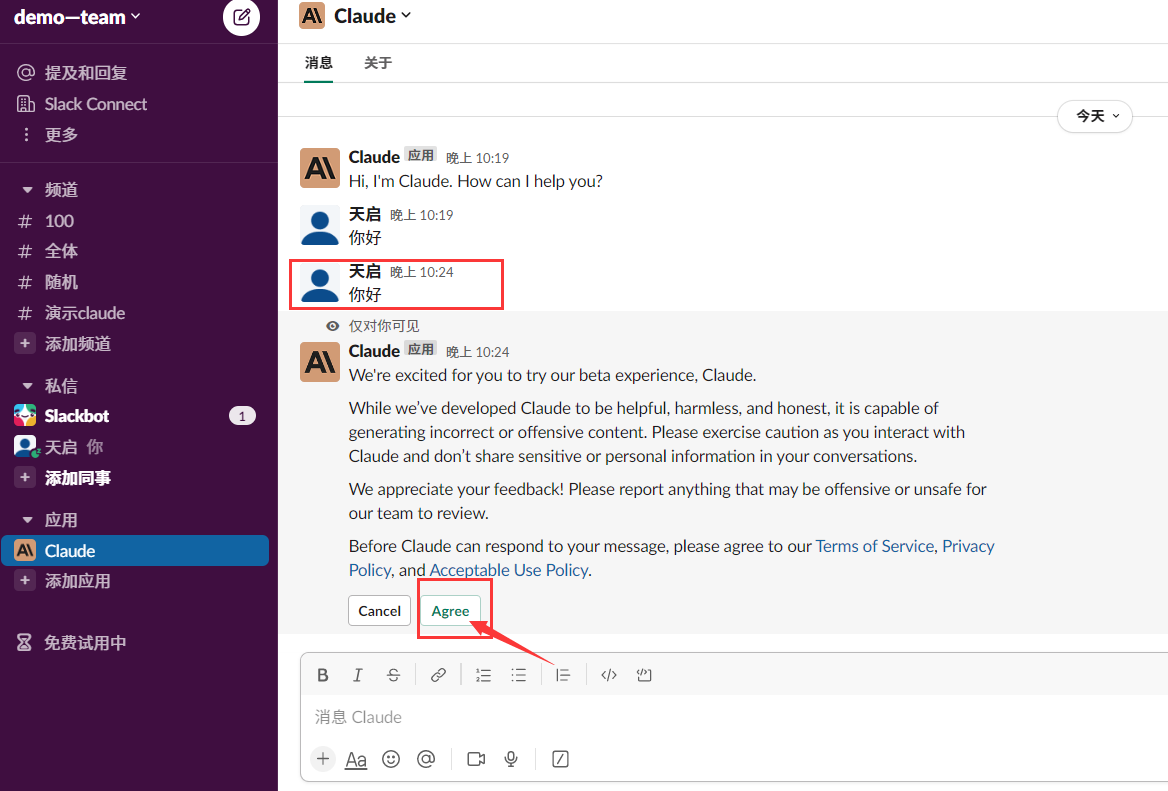
Task: Click 添加同事 plus icon
Action: (25, 477)
